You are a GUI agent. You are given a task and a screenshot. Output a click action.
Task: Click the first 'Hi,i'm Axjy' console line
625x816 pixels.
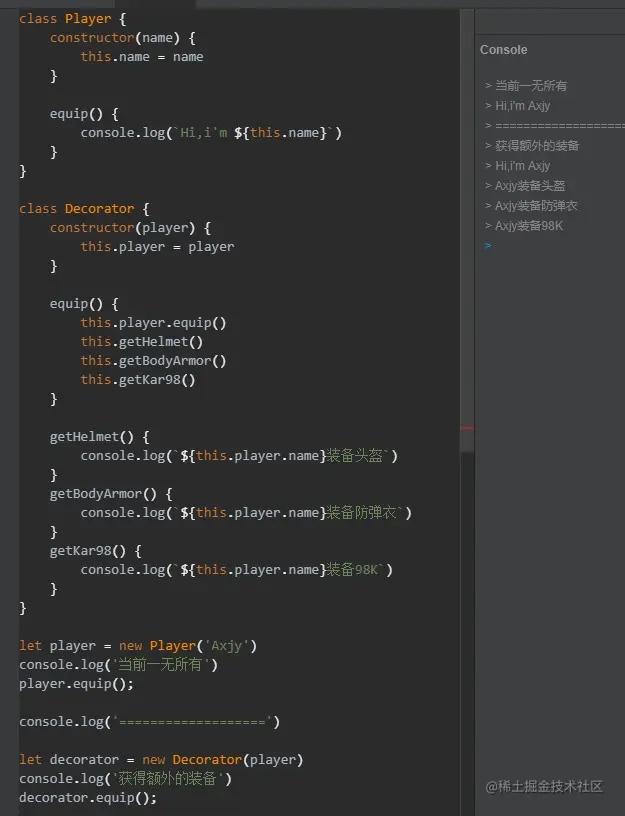[522, 106]
